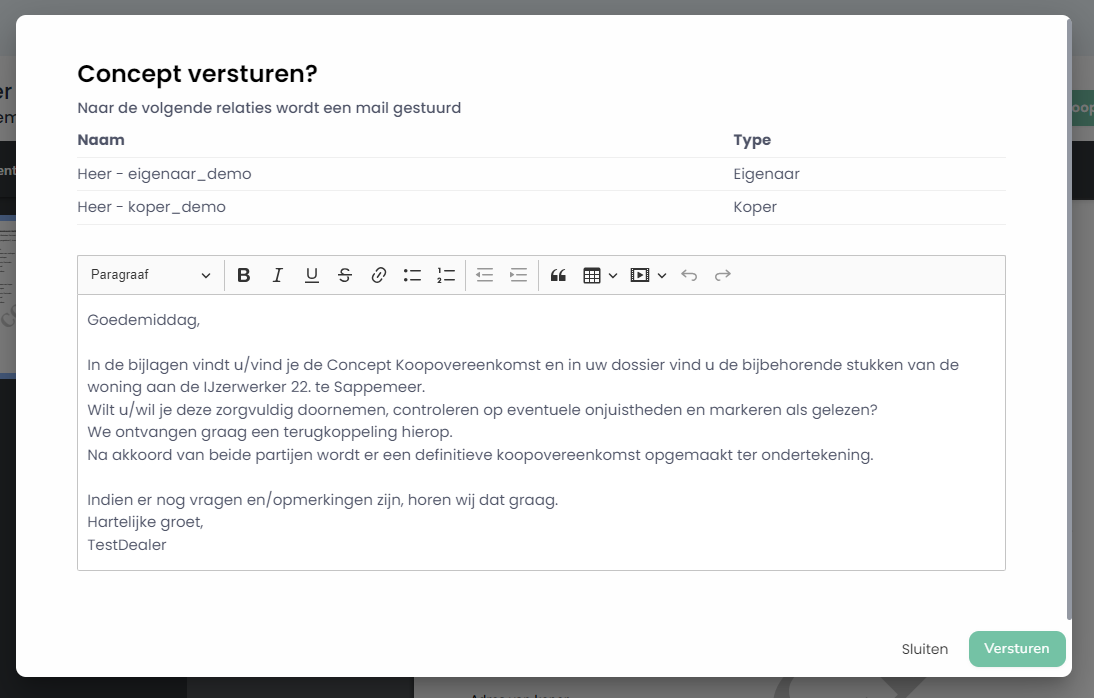Viewport: 1094px width, 698px height.
Task: Click the 'Koper' type cell
Action: [755, 207]
